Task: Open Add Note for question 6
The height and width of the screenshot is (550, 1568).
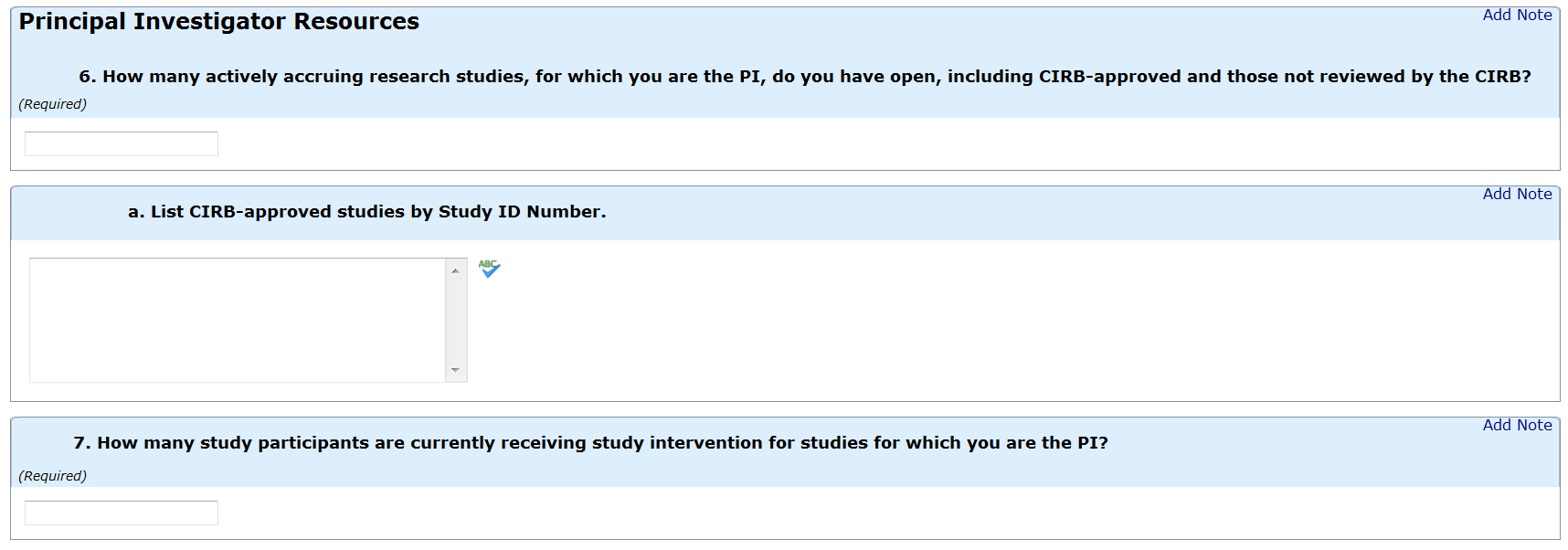Action: (x=1517, y=15)
